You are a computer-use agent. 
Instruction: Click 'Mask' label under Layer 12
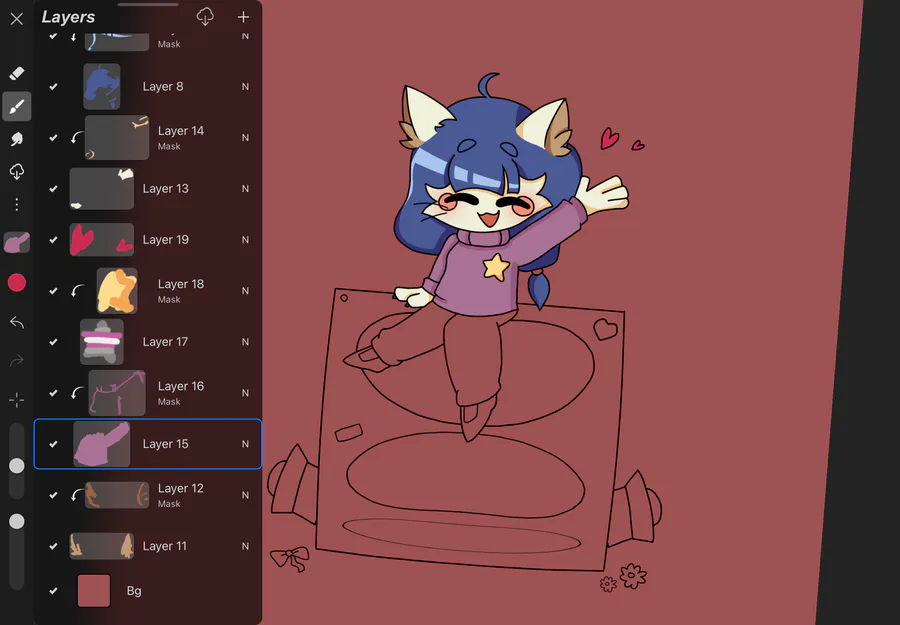tap(169, 504)
